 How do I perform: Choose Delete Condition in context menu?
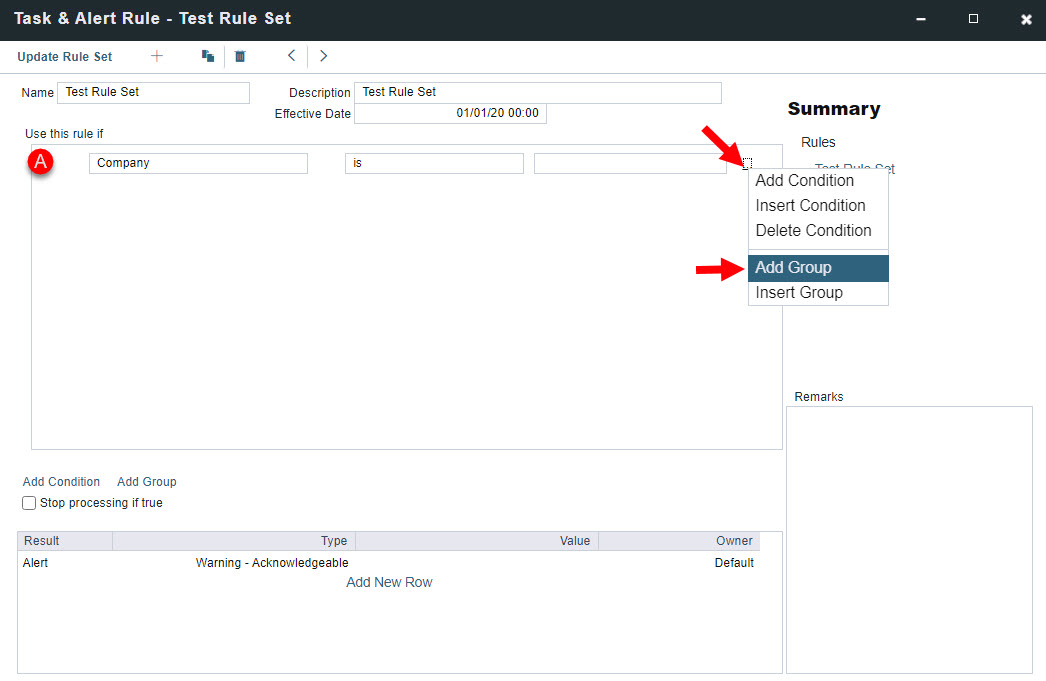coord(813,230)
